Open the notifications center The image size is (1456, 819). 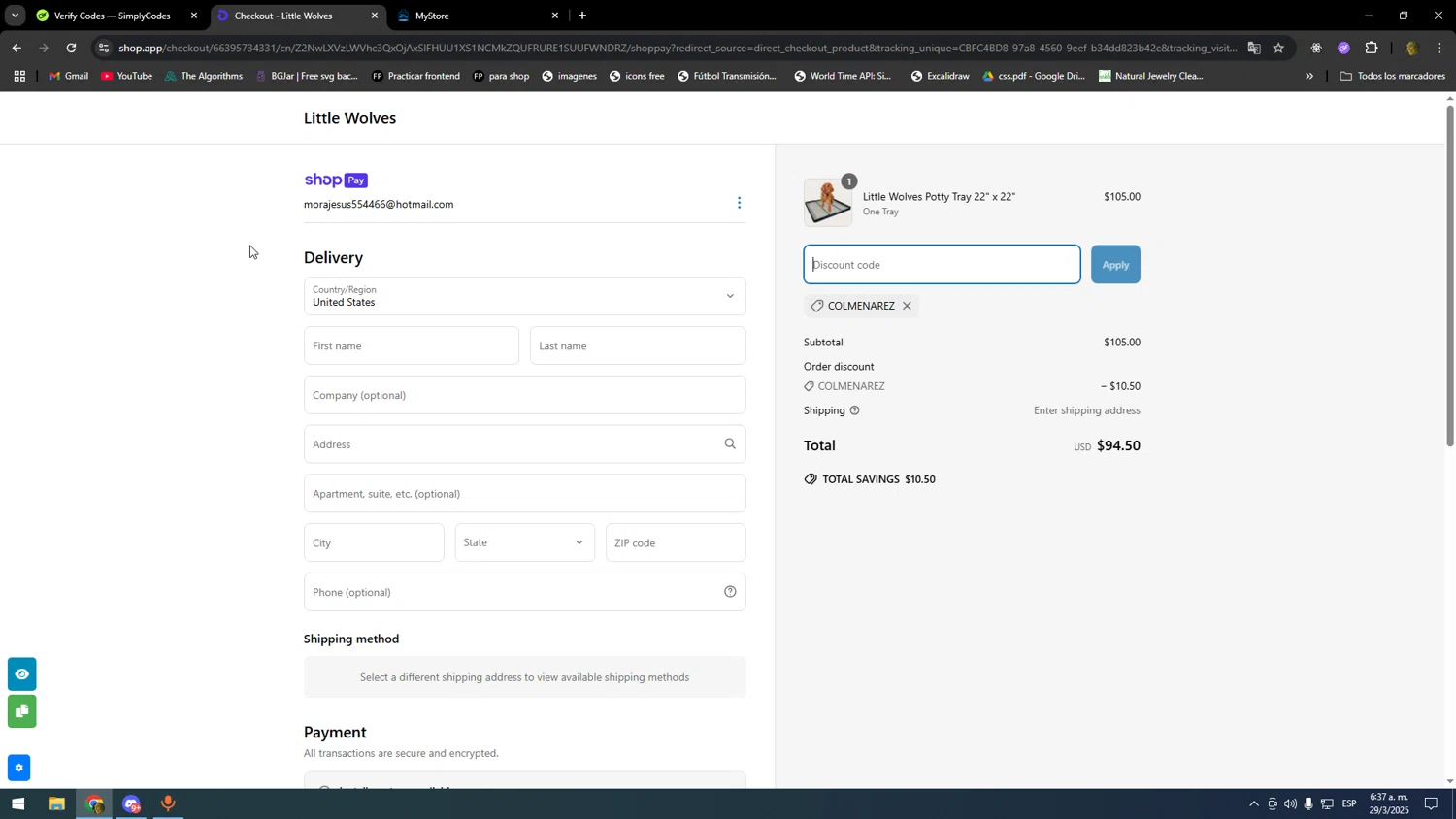[x=1431, y=804]
